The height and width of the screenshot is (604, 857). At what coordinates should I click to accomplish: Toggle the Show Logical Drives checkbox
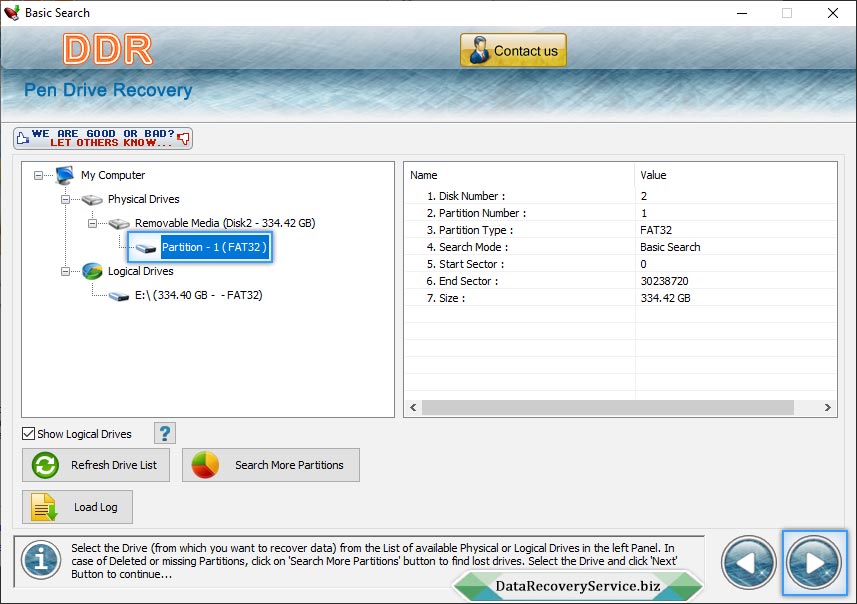28,433
